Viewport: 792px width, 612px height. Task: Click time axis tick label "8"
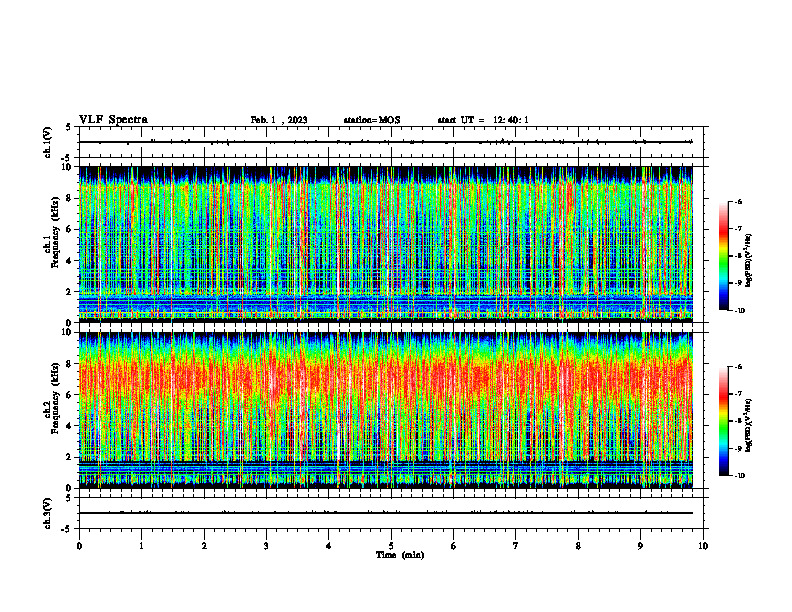578,546
